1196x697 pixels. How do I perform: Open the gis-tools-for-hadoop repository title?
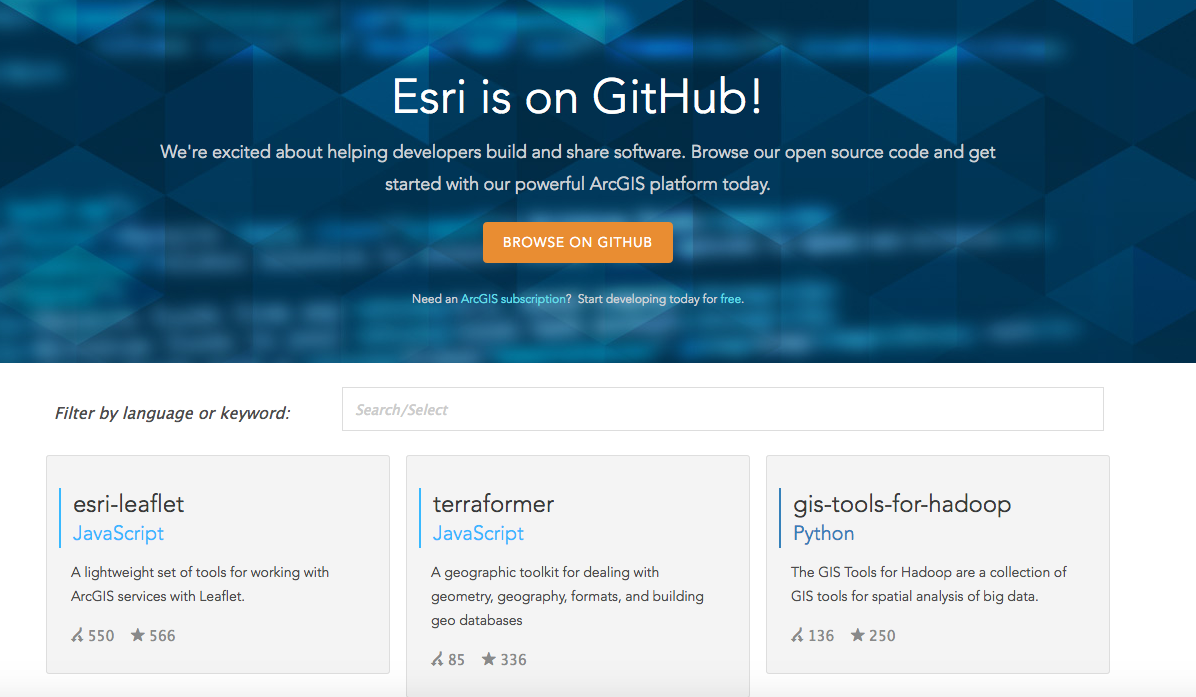pos(902,505)
